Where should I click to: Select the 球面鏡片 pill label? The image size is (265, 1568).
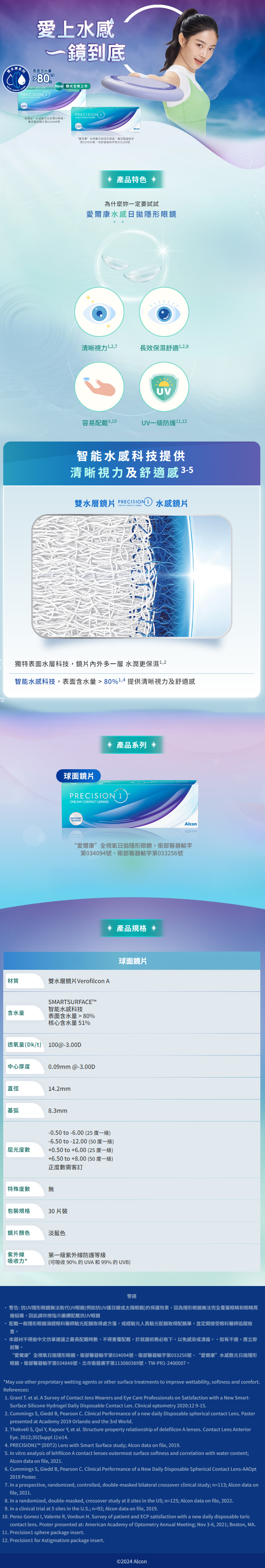pos(78,776)
